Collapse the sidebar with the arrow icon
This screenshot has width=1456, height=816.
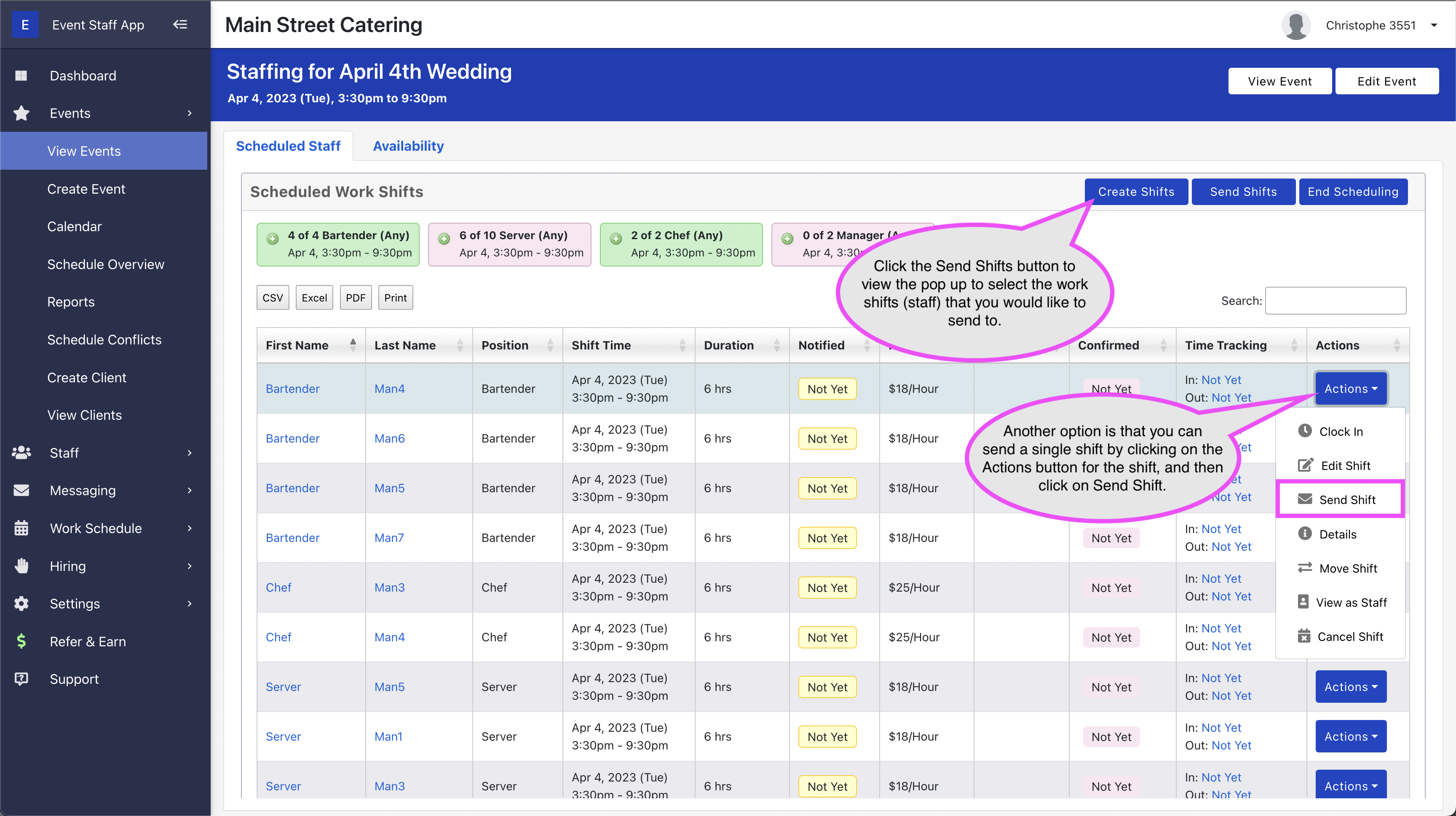180,24
